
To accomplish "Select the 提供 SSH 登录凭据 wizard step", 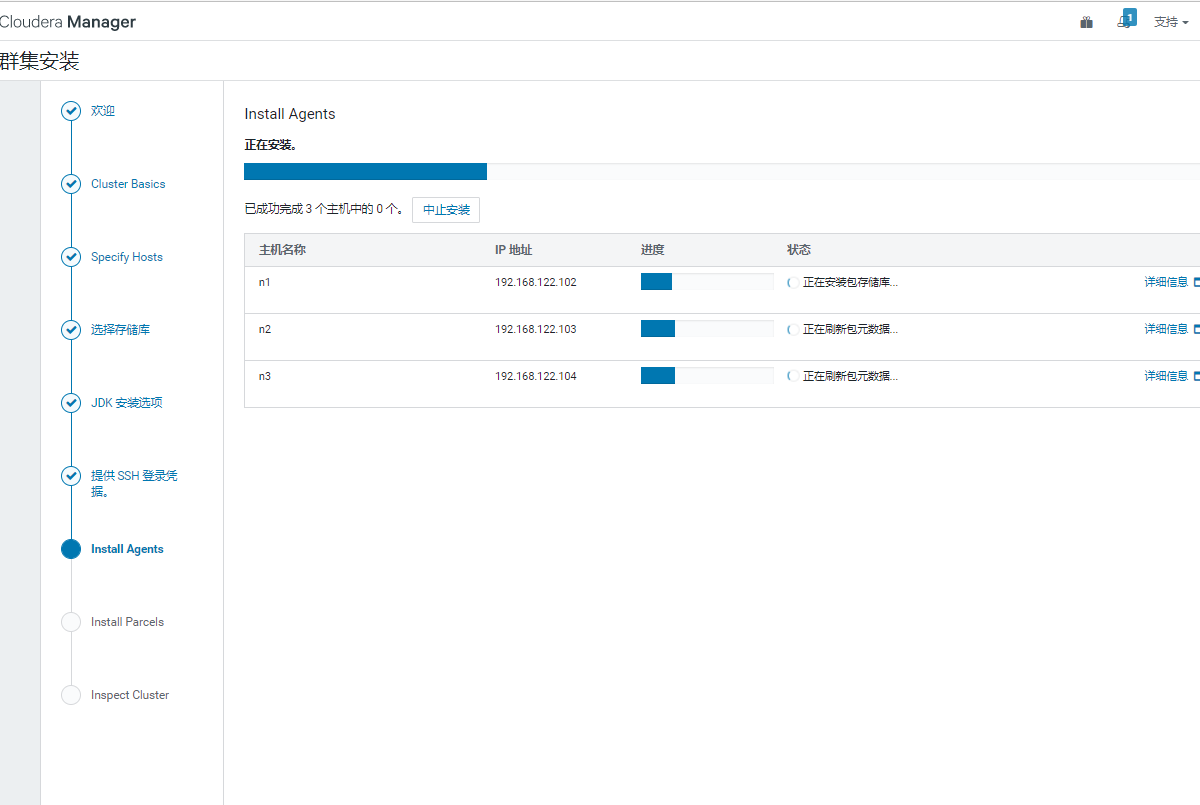I will tap(134, 483).
